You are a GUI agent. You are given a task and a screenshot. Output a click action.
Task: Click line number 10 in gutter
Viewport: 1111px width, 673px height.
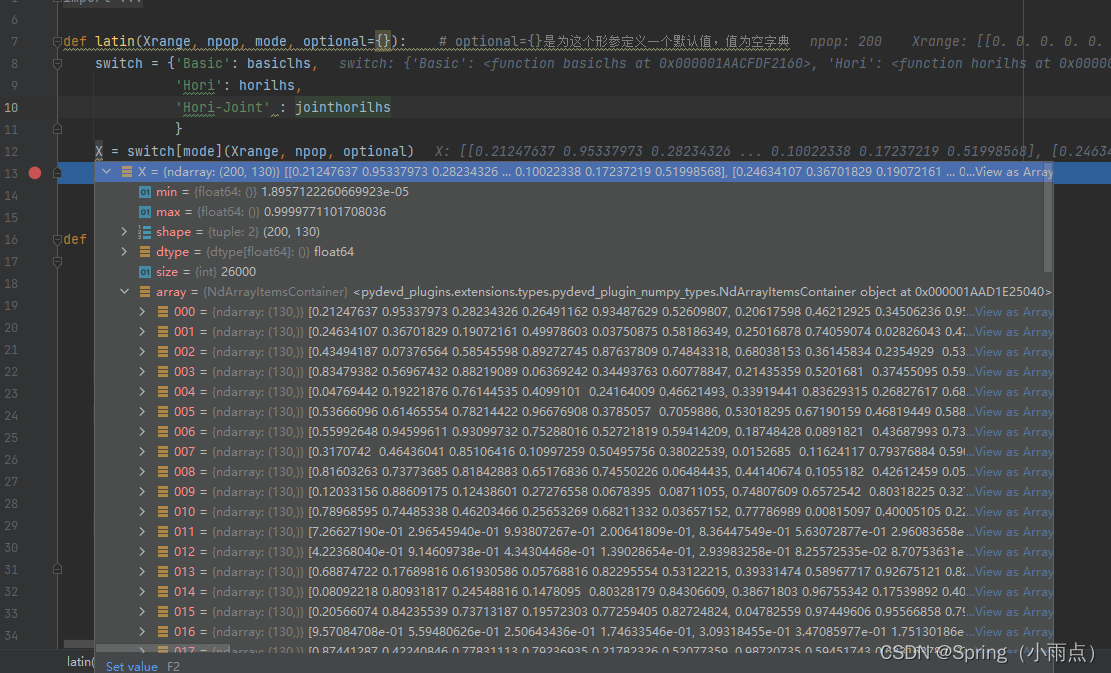pyautogui.click(x=11, y=108)
